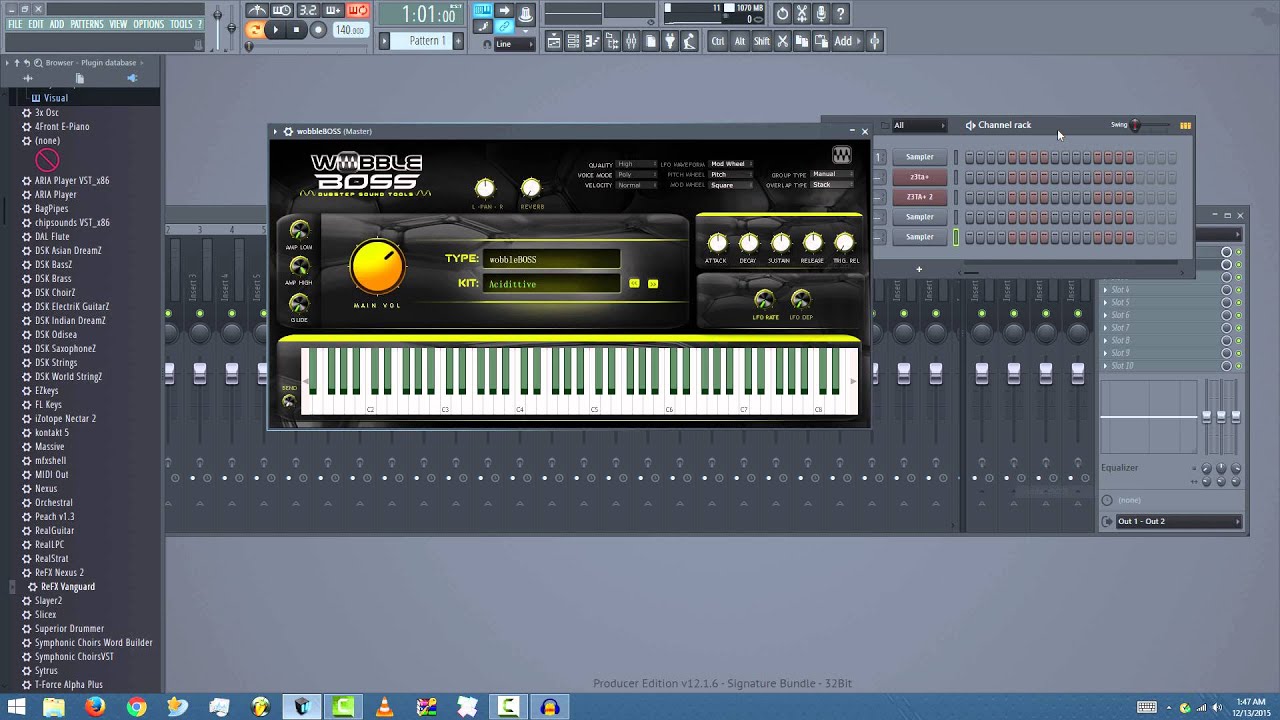Toggle first step of top Sampler channel
The height and width of the screenshot is (720, 1280).
969,157
